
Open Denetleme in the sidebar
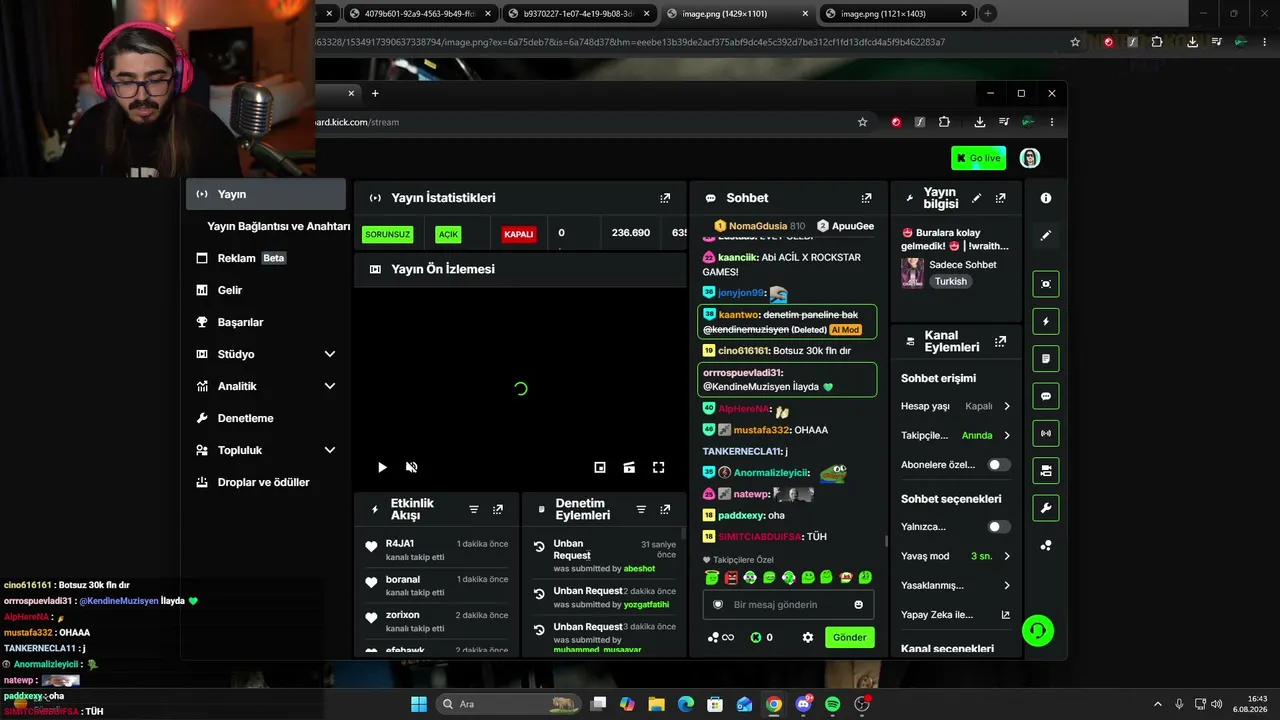[266, 418]
